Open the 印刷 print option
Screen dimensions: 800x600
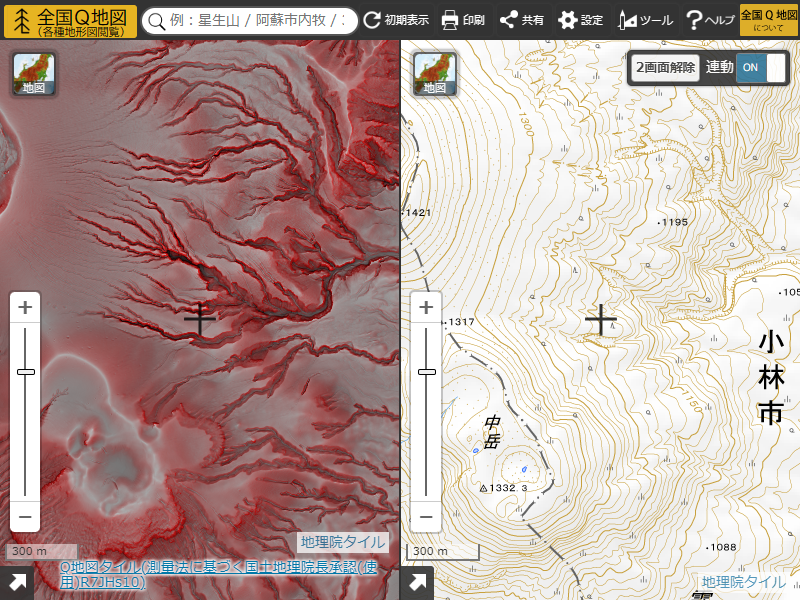[463, 20]
